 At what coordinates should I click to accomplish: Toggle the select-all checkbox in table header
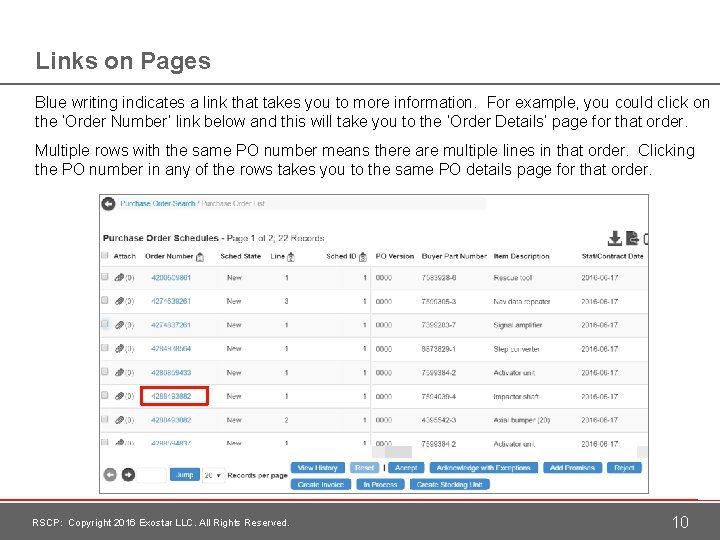click(x=105, y=255)
